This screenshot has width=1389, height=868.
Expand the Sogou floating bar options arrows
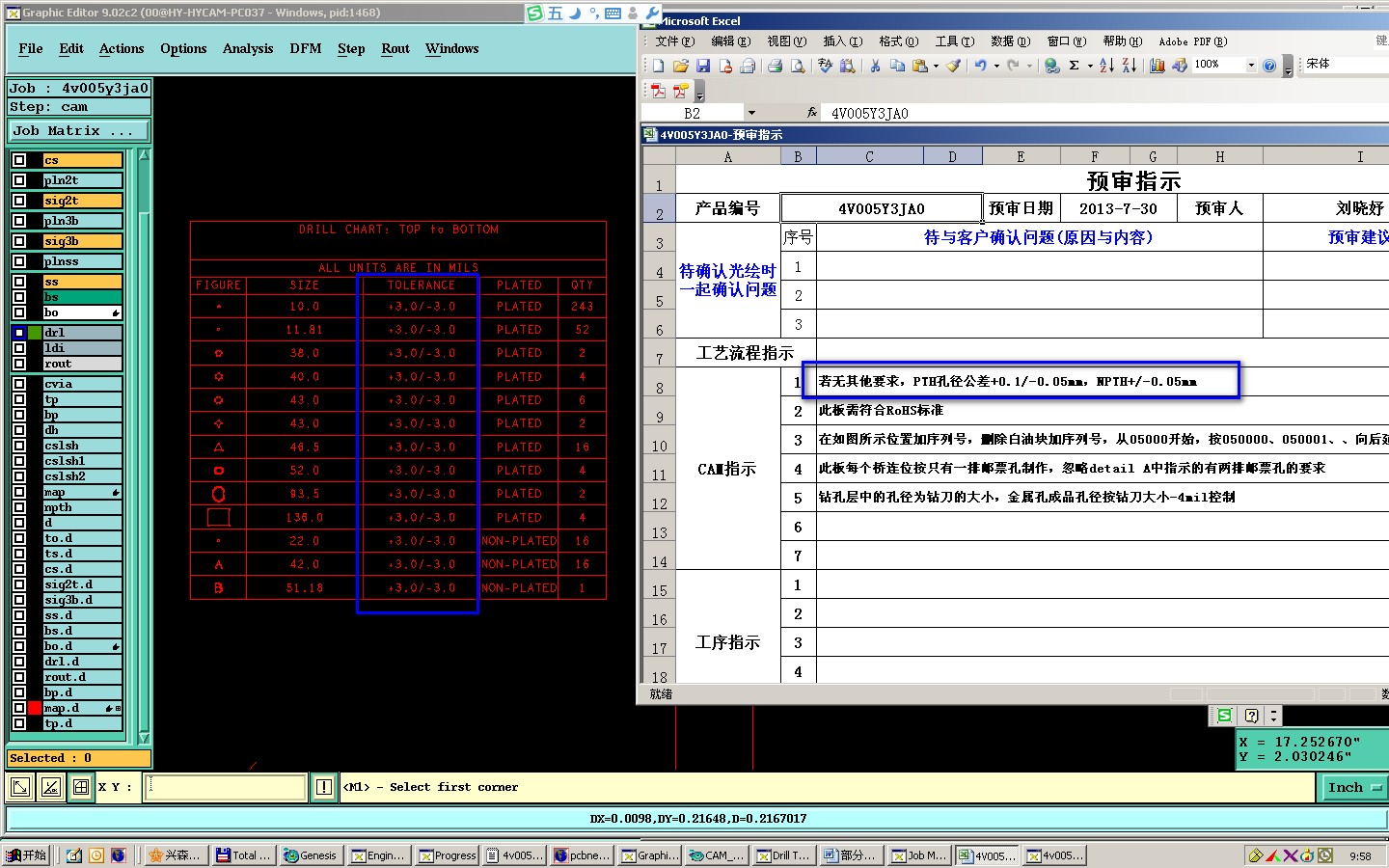point(1273,716)
